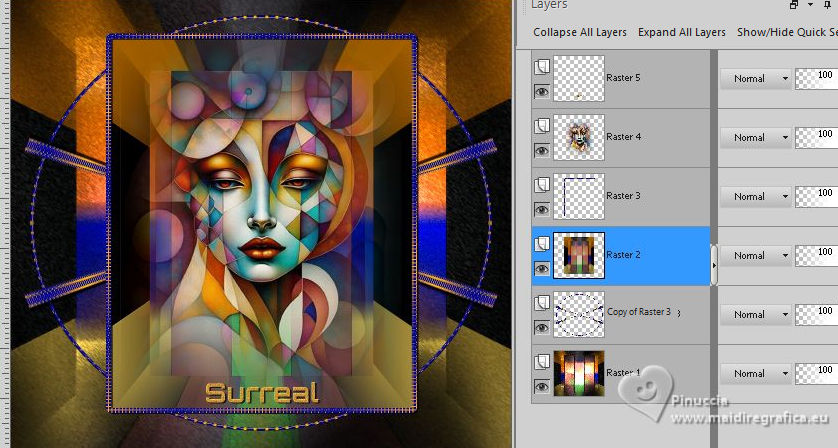This screenshot has height=448, width=838.
Task: Select the Raster 4 layer thumbnail
Action: click(579, 137)
